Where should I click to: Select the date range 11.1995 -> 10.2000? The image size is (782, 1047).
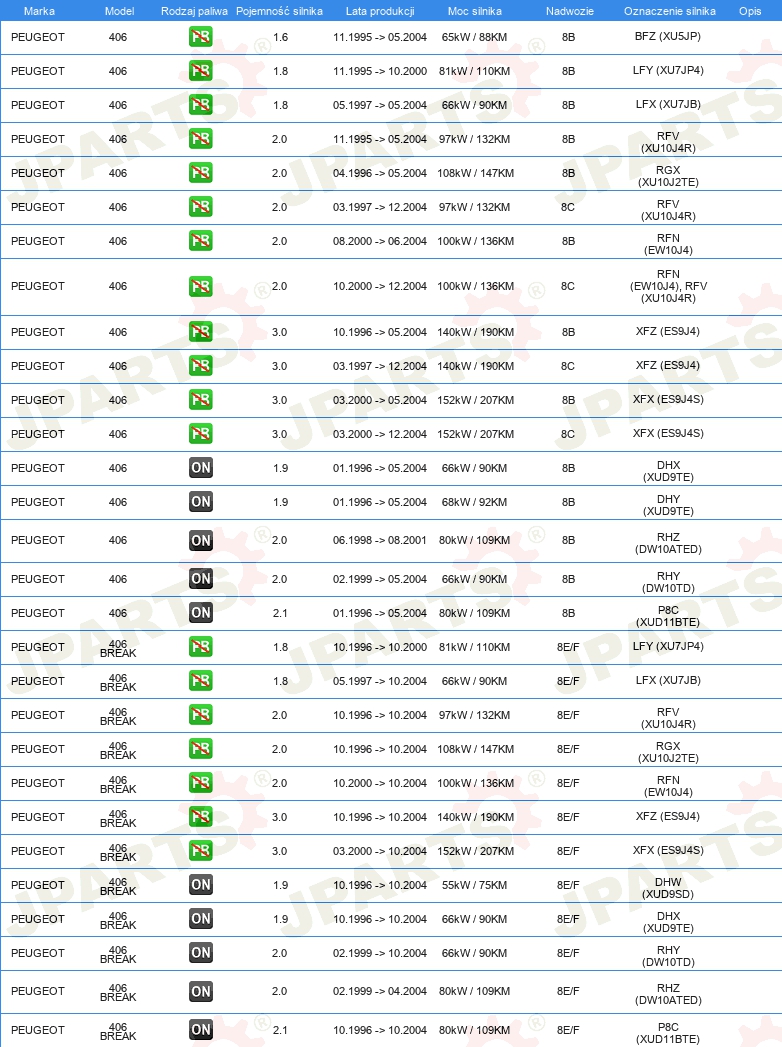point(380,71)
